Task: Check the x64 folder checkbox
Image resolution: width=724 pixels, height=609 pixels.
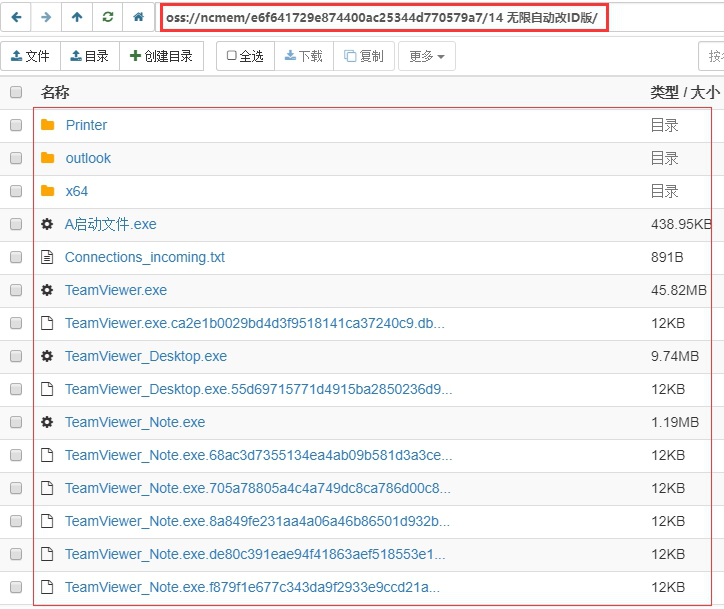Action: pos(16,191)
